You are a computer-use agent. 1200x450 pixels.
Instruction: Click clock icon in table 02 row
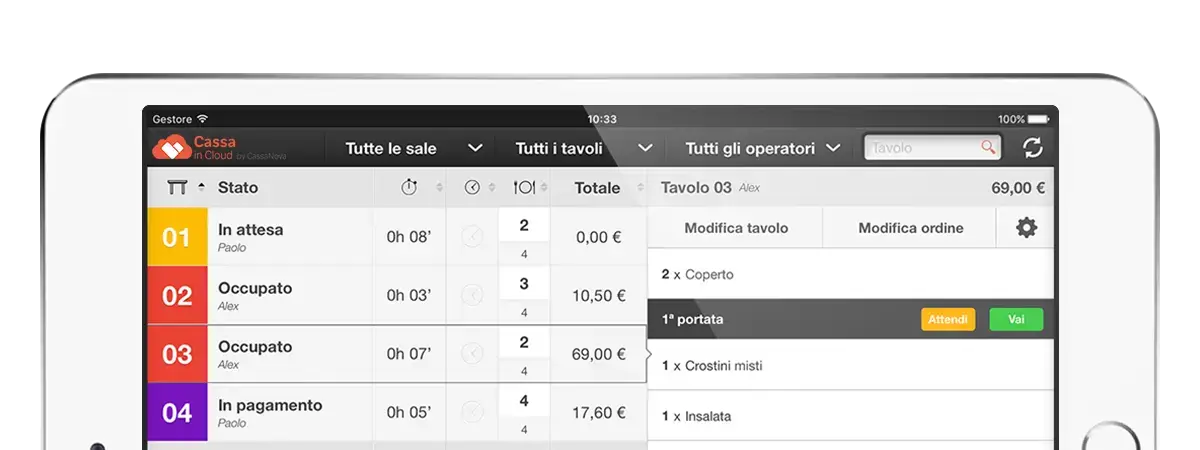coord(472,295)
